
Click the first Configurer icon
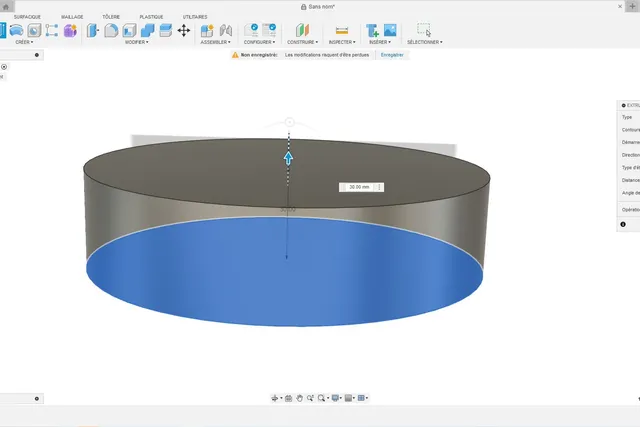click(x=251, y=30)
